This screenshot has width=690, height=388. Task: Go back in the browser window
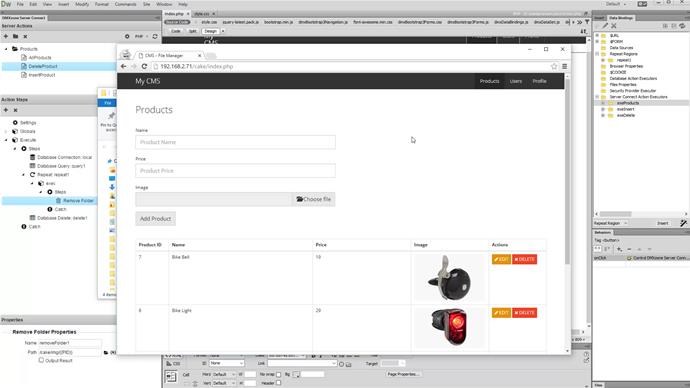pos(124,66)
